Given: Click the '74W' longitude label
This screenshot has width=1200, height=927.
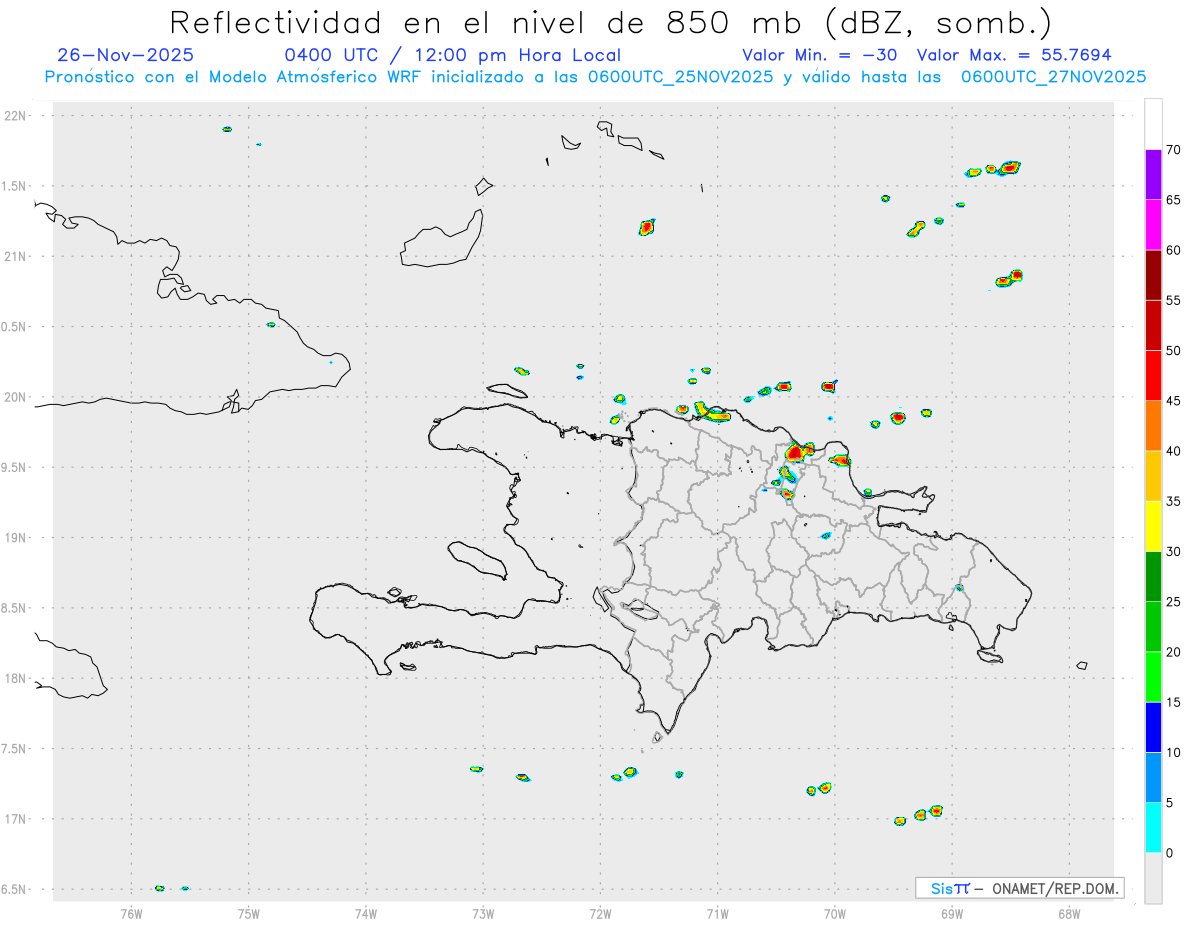Looking at the screenshot, I should (x=365, y=913).
